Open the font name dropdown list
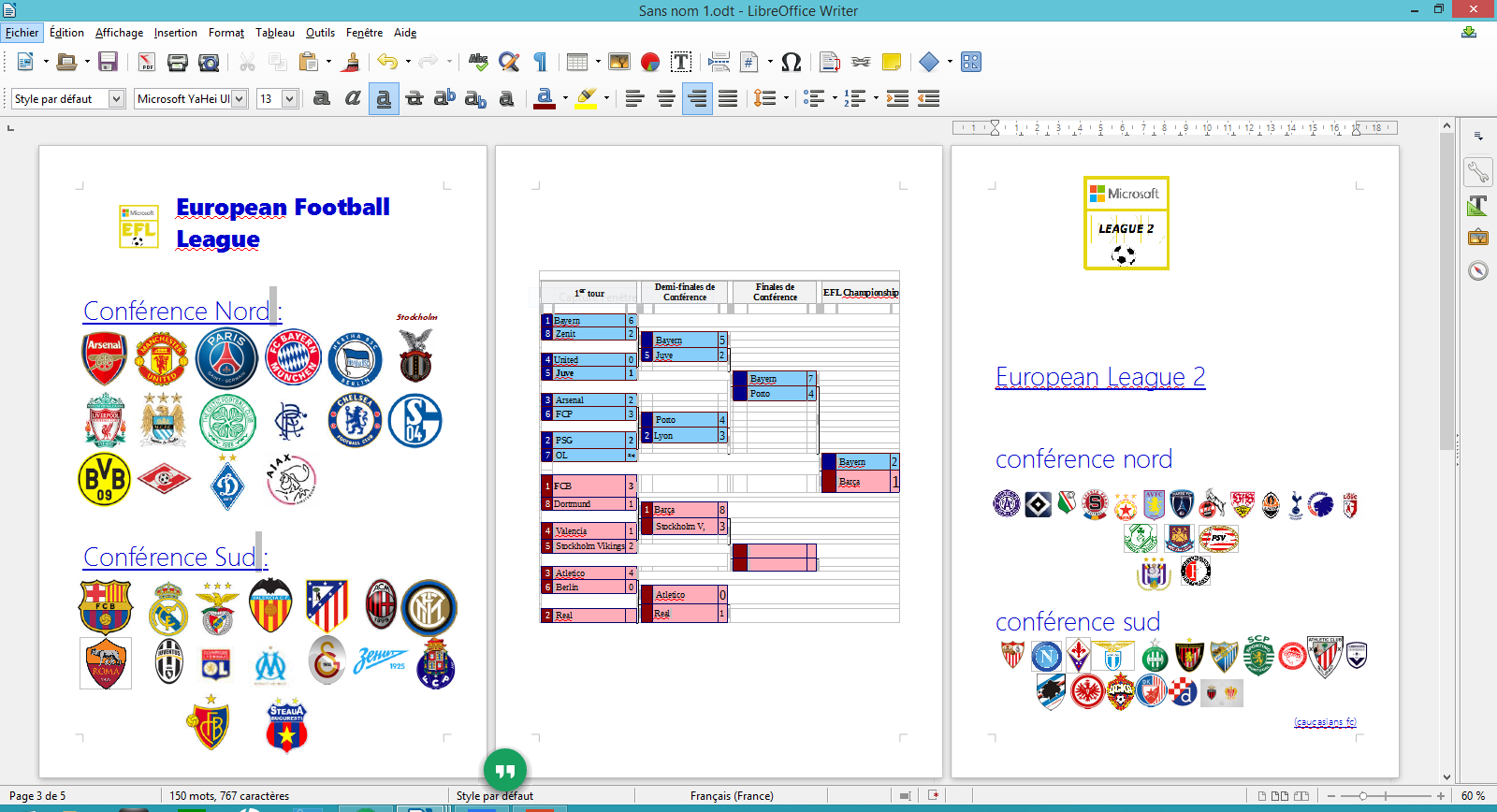1497x812 pixels. tap(240, 99)
